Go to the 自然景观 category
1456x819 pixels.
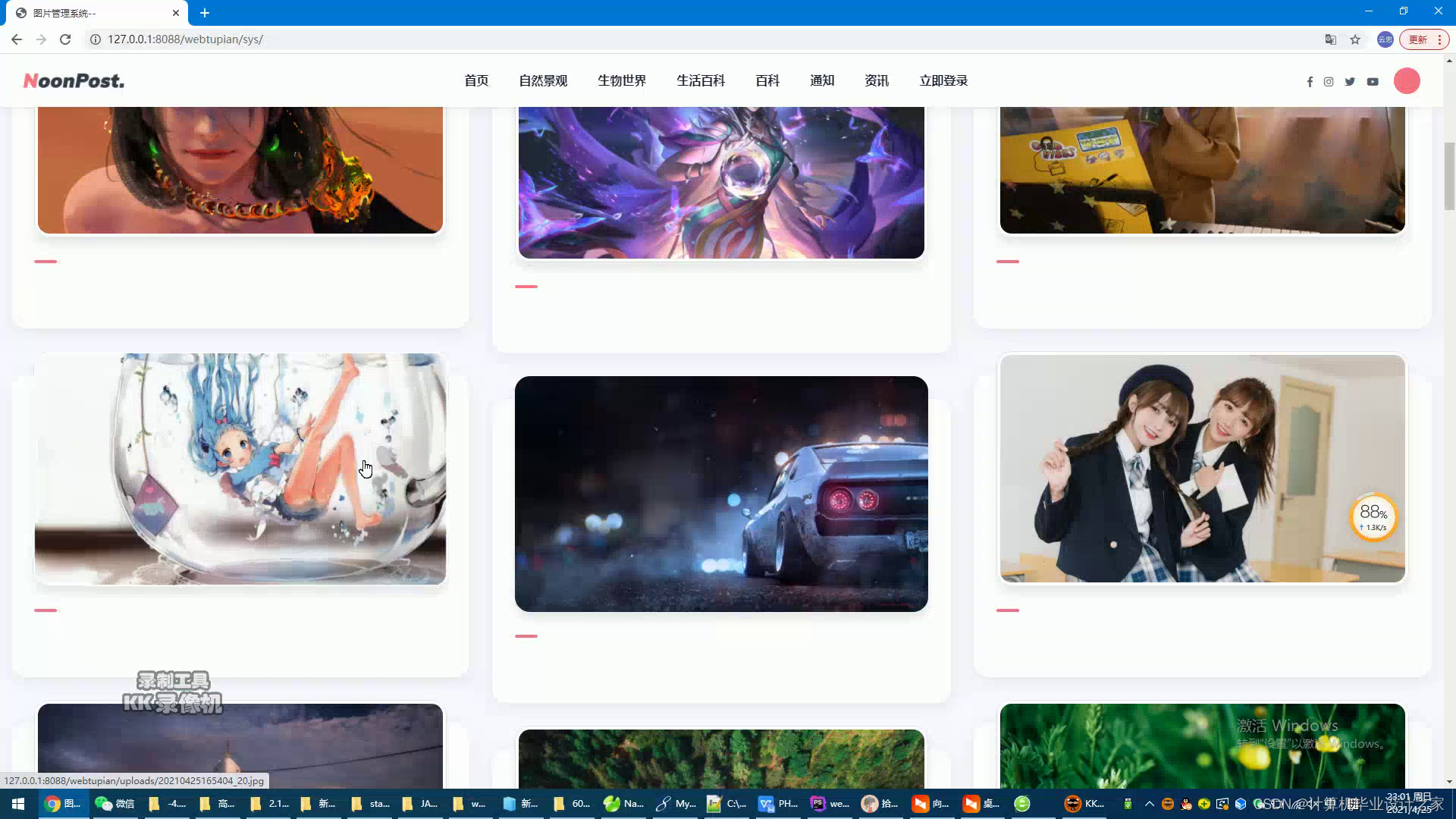[x=543, y=80]
